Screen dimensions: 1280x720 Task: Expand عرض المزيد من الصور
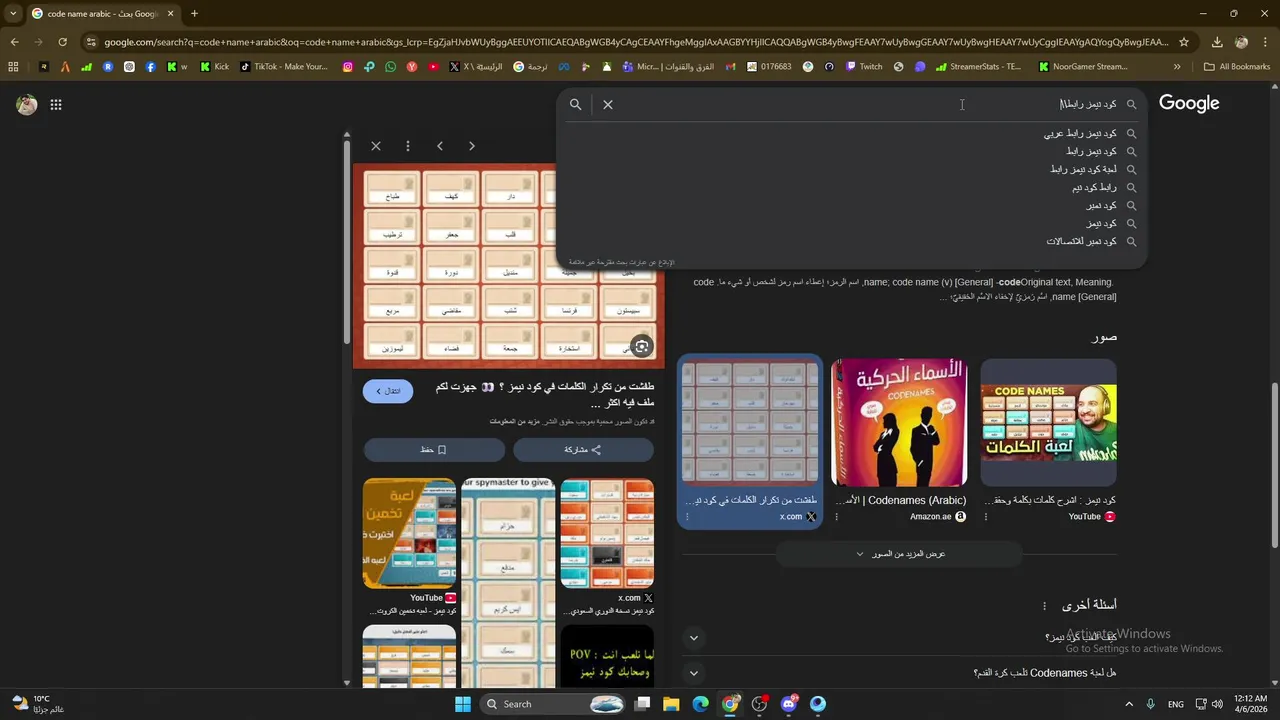tap(900, 554)
